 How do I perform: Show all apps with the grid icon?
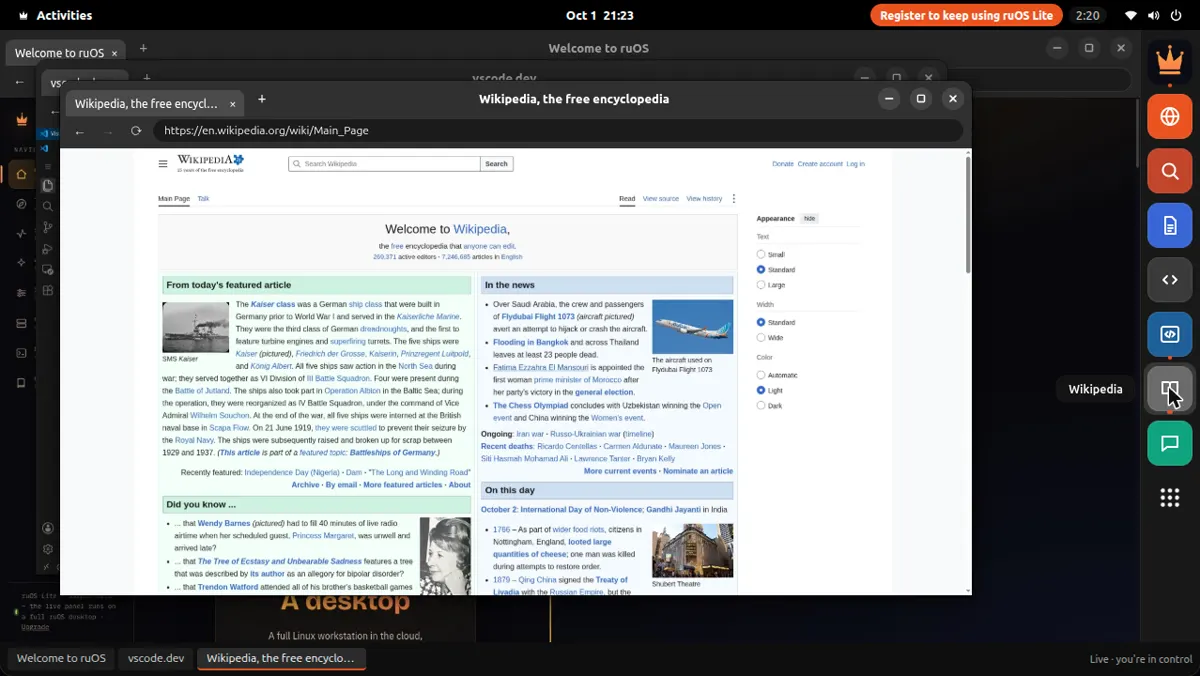click(x=1169, y=497)
